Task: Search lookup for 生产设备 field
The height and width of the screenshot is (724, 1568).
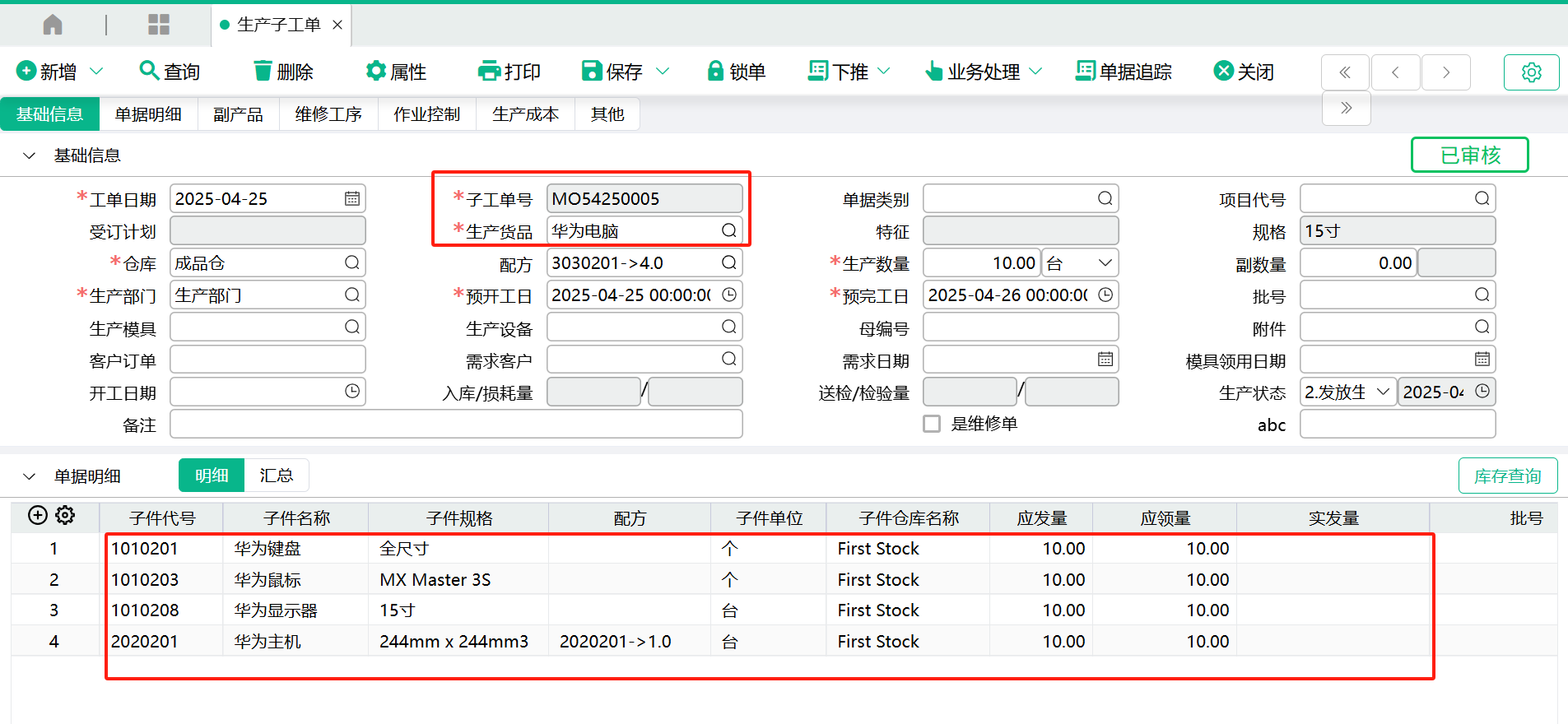Action: 729,327
